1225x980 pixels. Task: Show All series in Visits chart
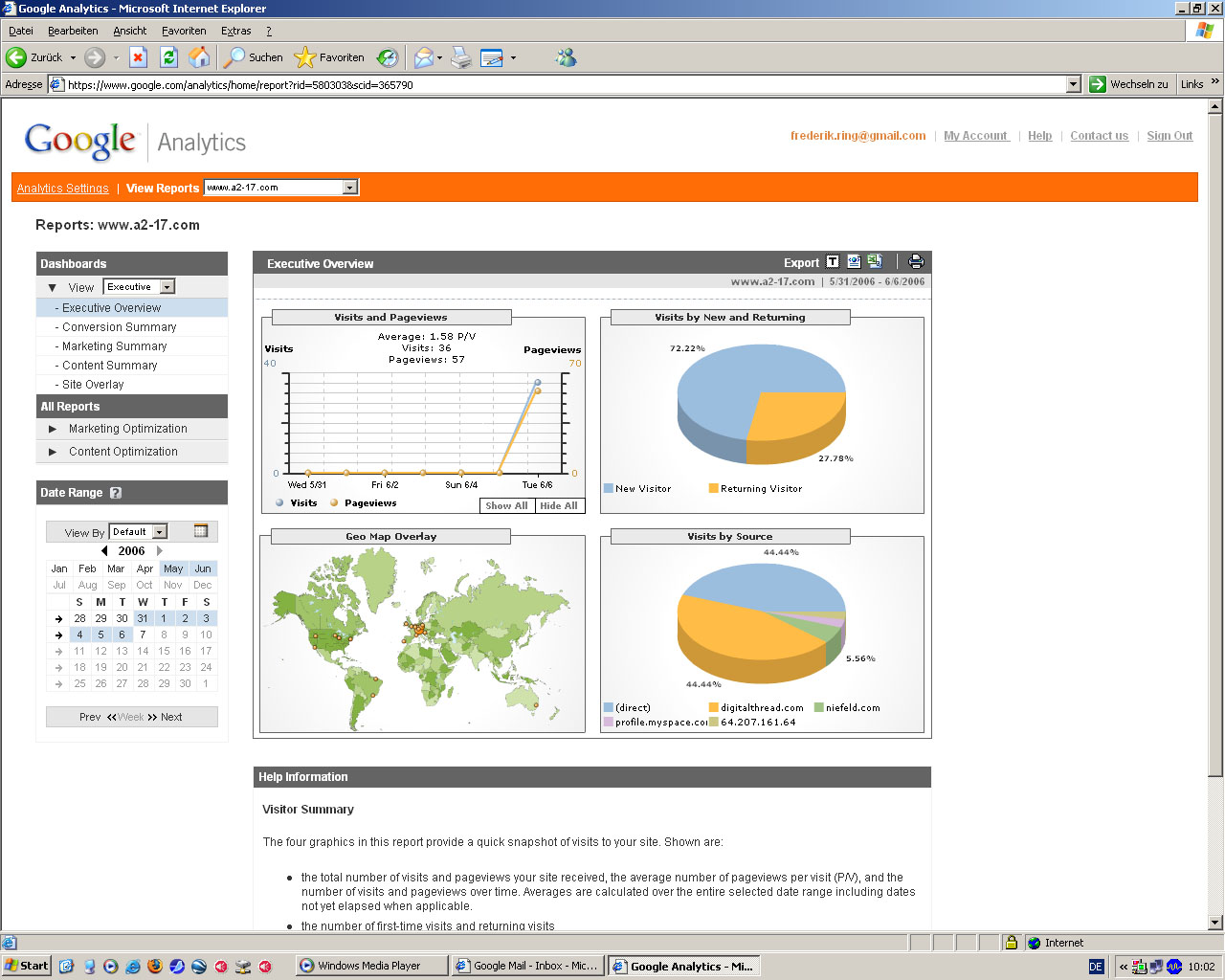pyautogui.click(x=506, y=506)
